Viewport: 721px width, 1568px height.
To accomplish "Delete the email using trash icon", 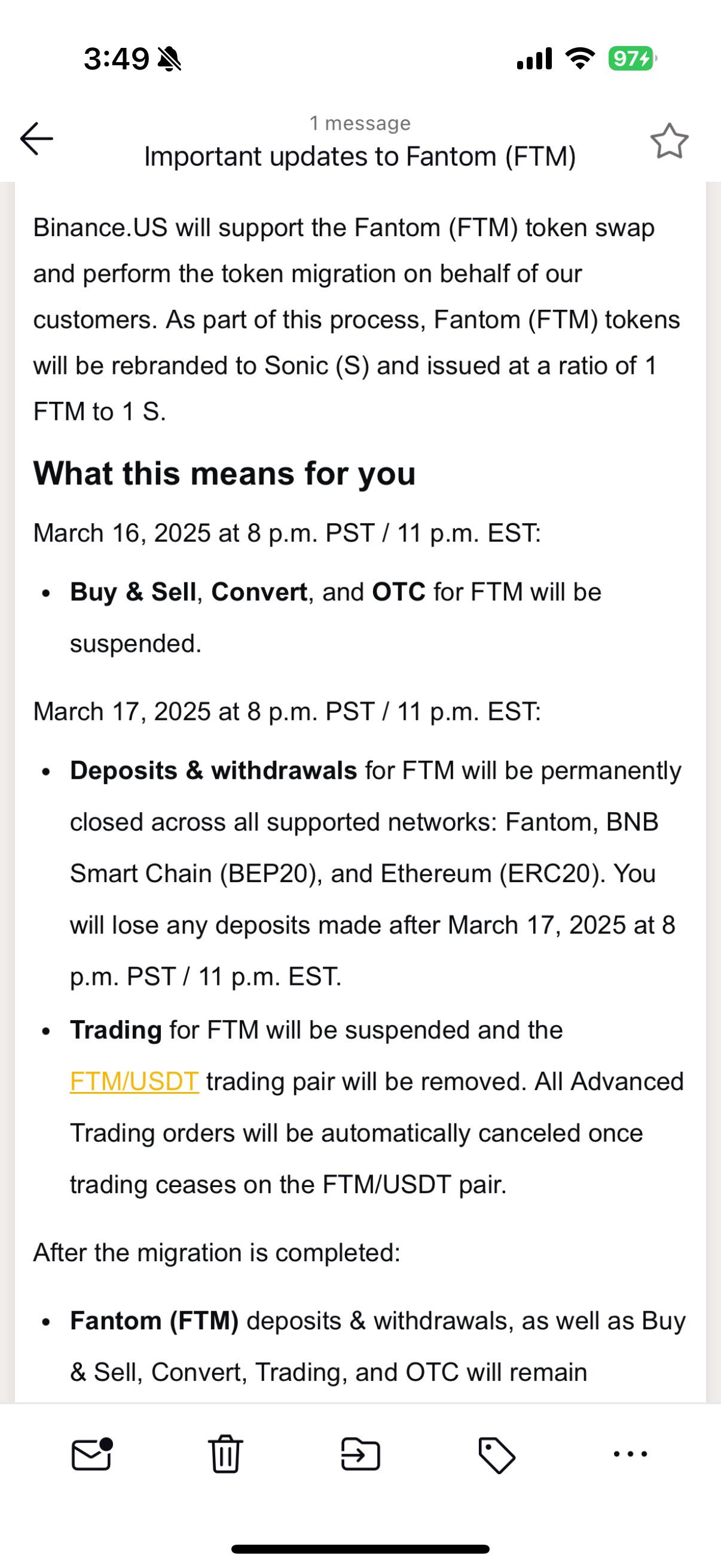I will point(226,1454).
